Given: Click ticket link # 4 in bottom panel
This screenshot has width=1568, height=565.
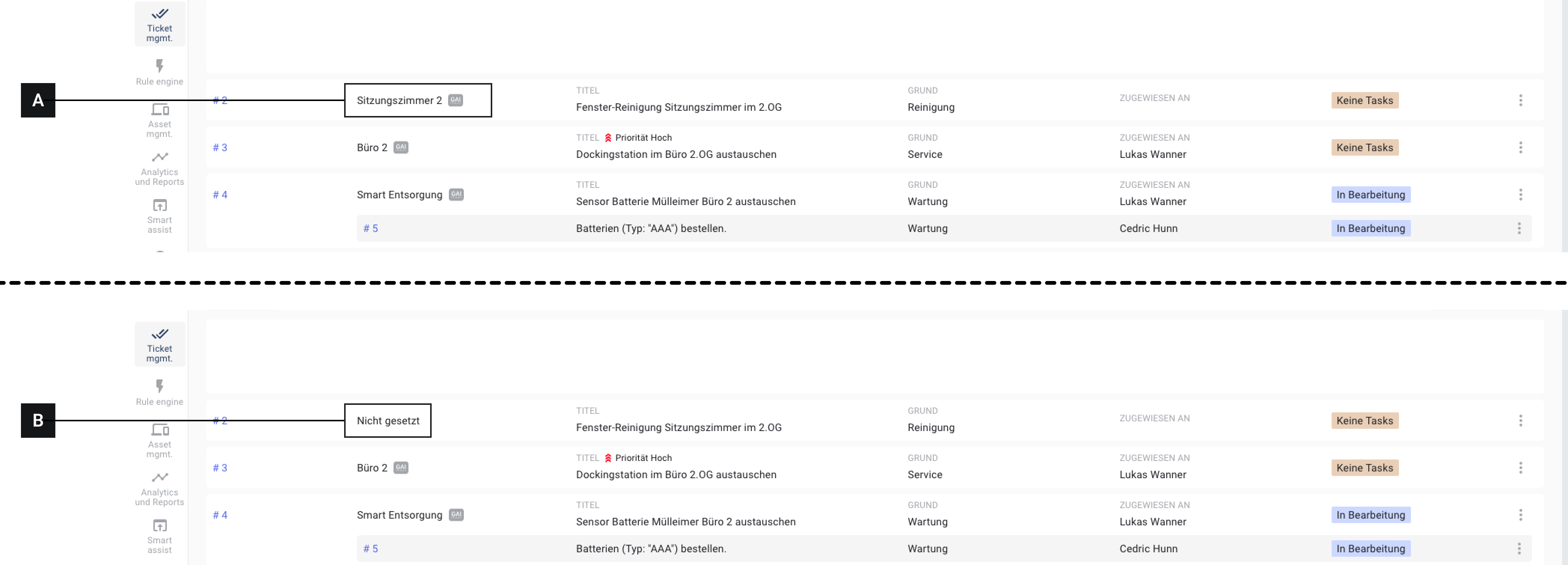Looking at the screenshot, I should click(x=220, y=515).
